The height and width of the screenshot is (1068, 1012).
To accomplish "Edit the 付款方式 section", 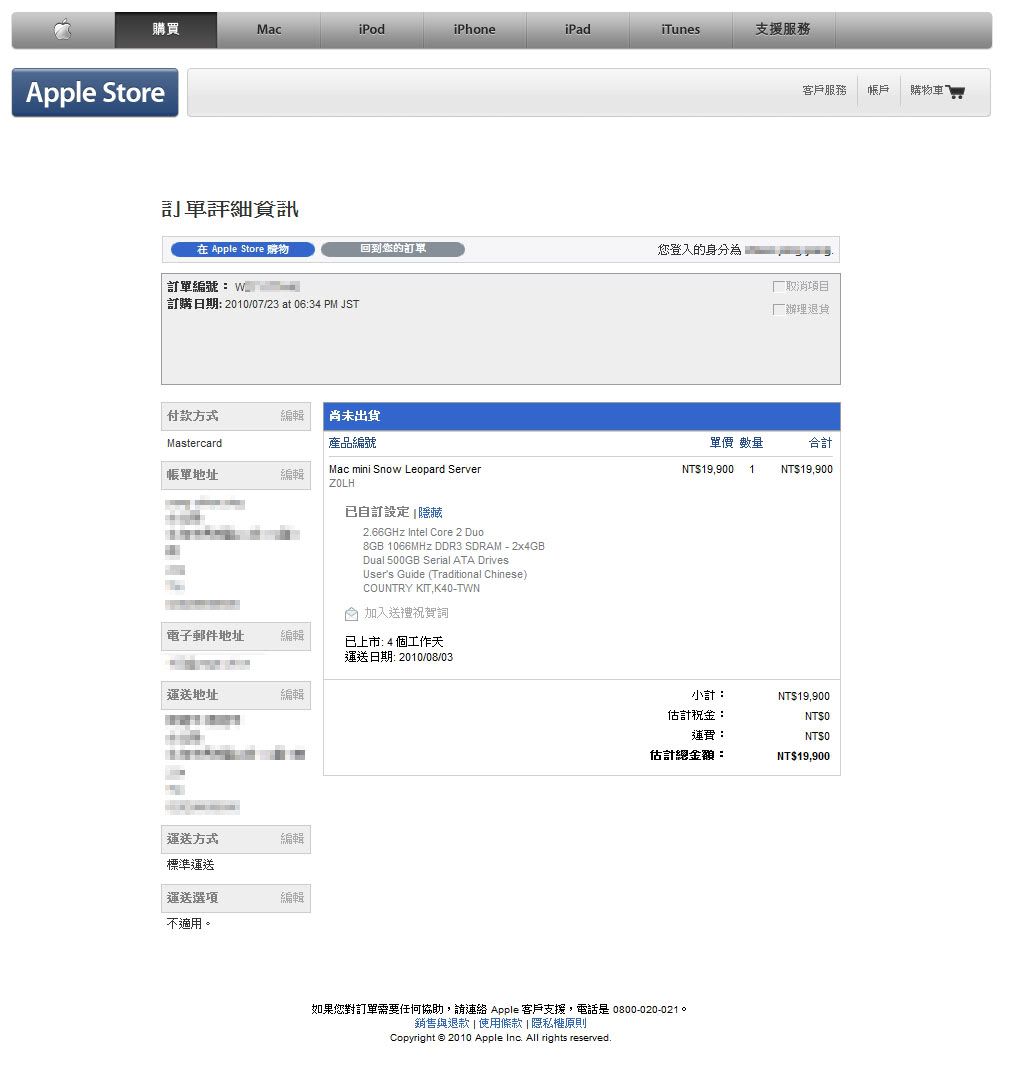I will coord(292,415).
